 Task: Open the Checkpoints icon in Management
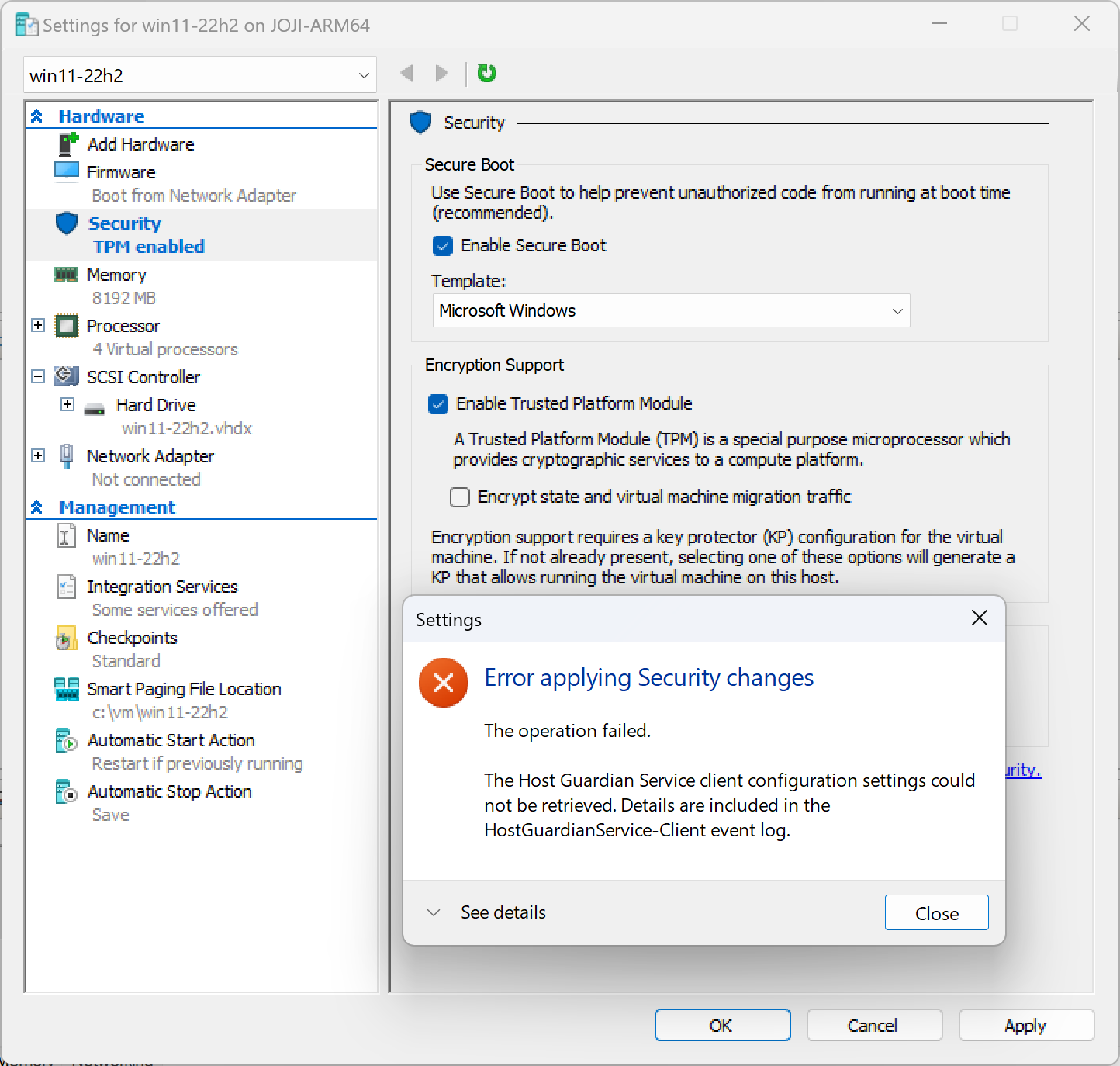(67, 639)
